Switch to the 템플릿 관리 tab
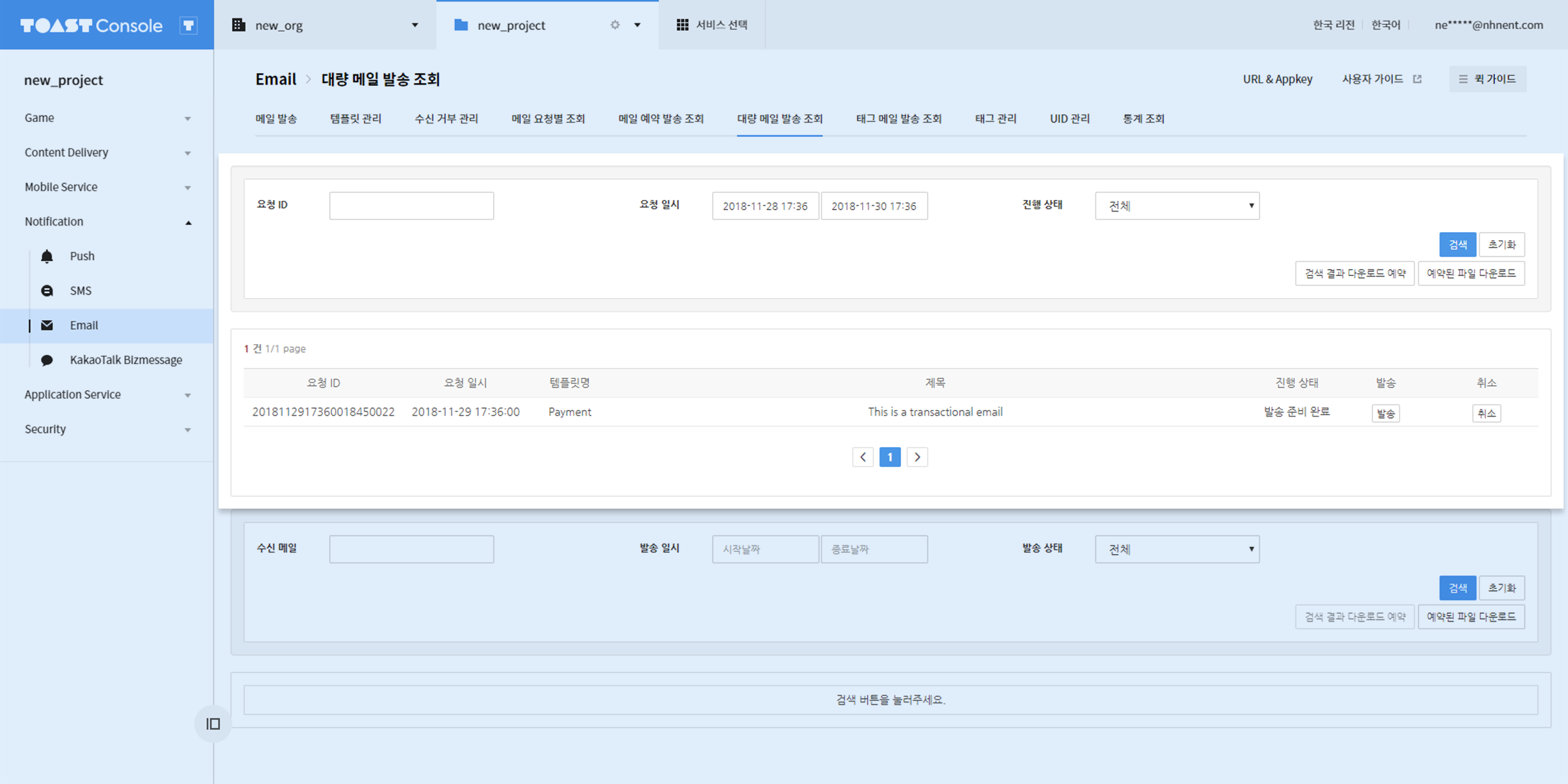Screen dimensions: 1568x784 click(355, 118)
